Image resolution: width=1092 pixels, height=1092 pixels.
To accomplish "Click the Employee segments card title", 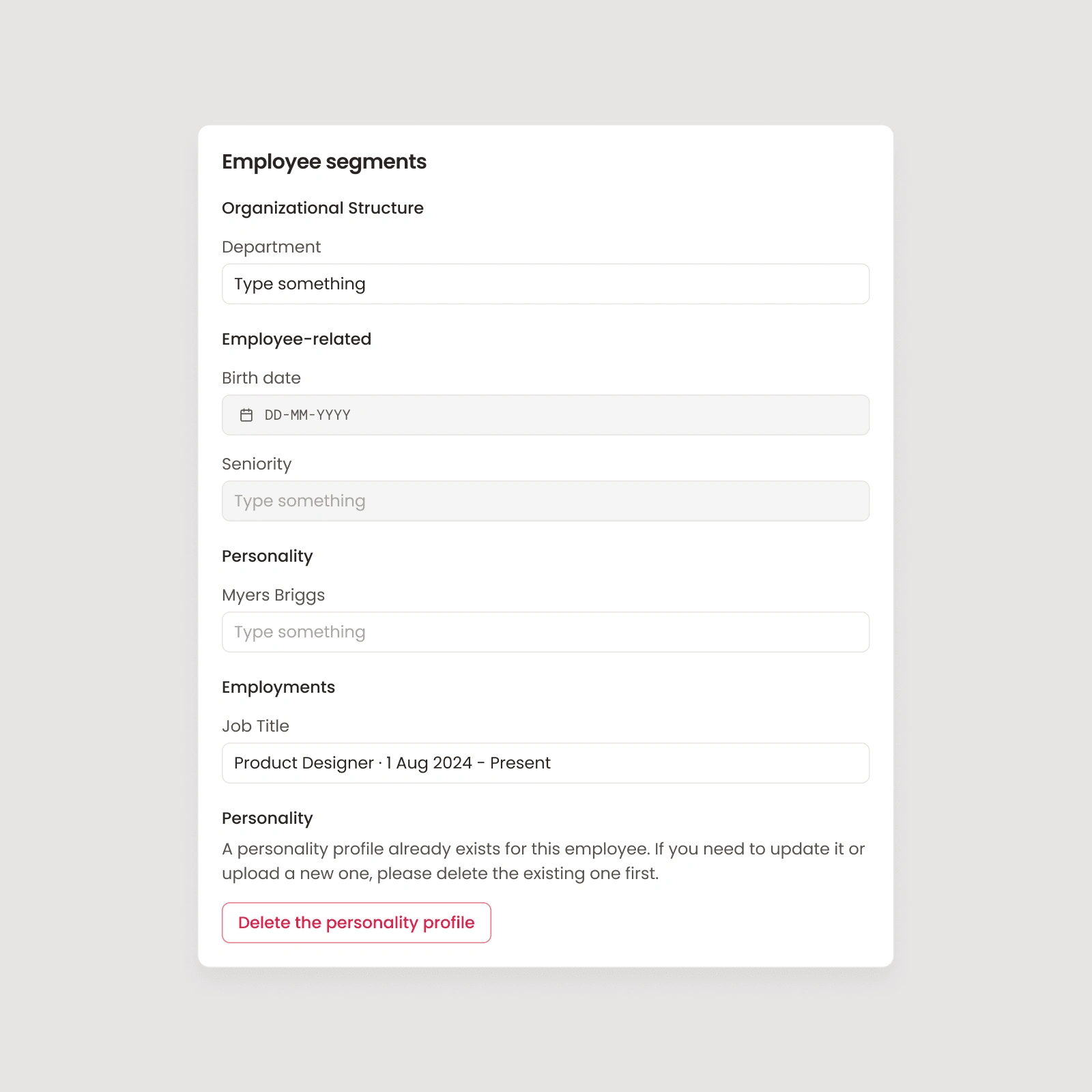I will click(324, 162).
